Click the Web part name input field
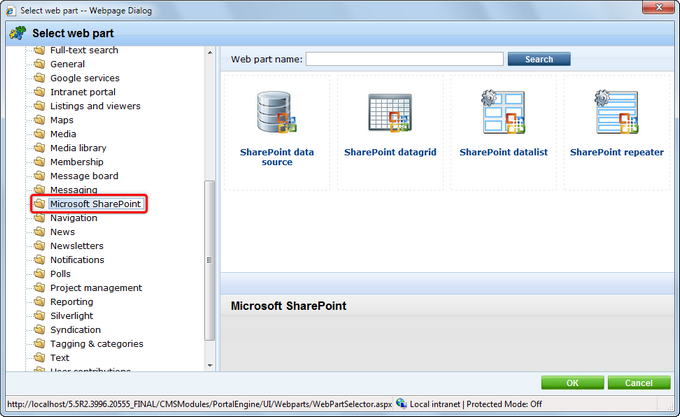The image size is (680, 417). pyautogui.click(x=404, y=59)
